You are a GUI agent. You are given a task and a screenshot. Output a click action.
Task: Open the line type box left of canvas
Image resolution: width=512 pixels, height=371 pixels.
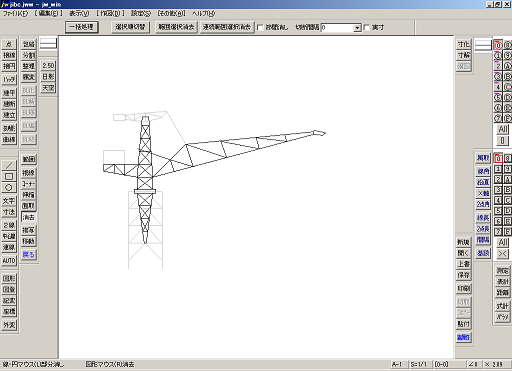click(48, 43)
